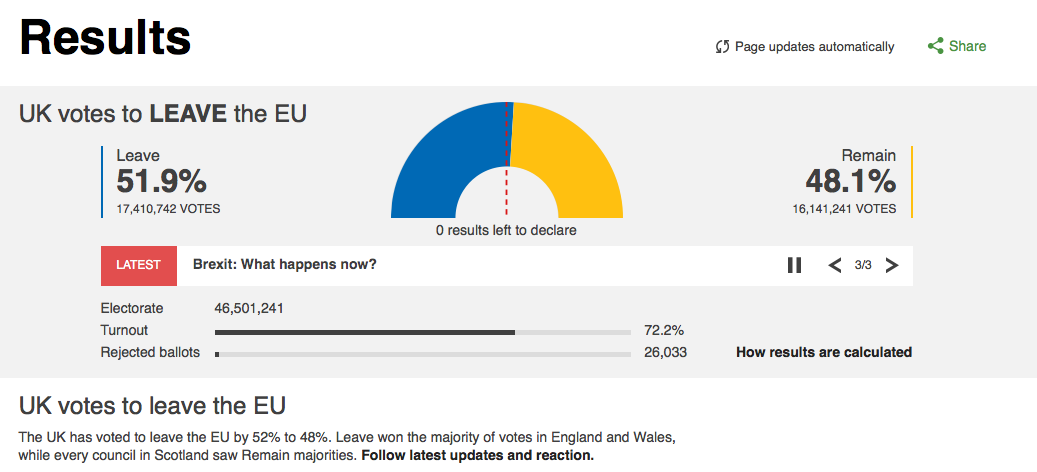Follow latest updates and reaction link

(477, 456)
